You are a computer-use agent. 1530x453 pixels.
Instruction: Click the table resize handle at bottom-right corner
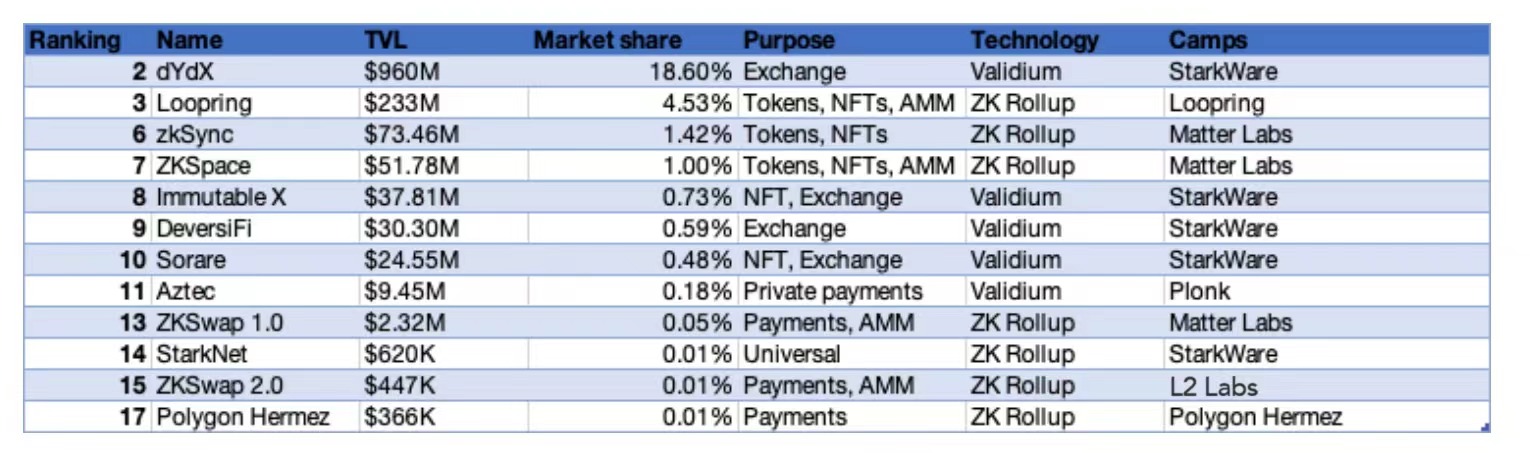[x=1485, y=428]
